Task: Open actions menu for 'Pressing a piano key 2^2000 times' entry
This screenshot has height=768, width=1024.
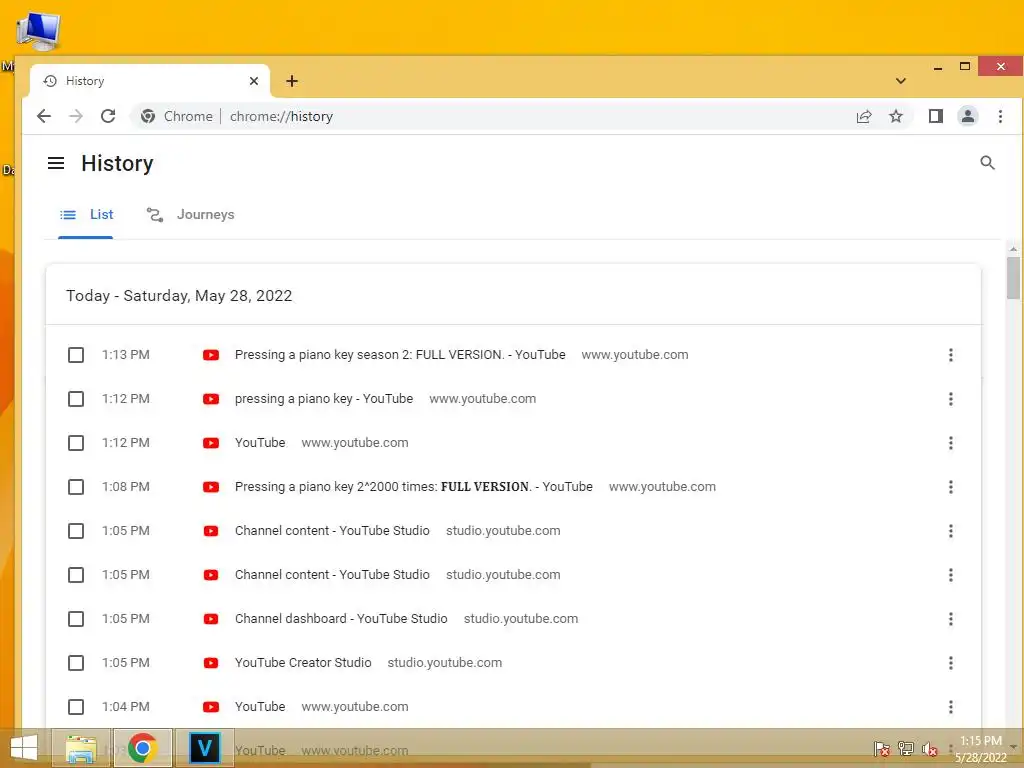Action: (950, 487)
